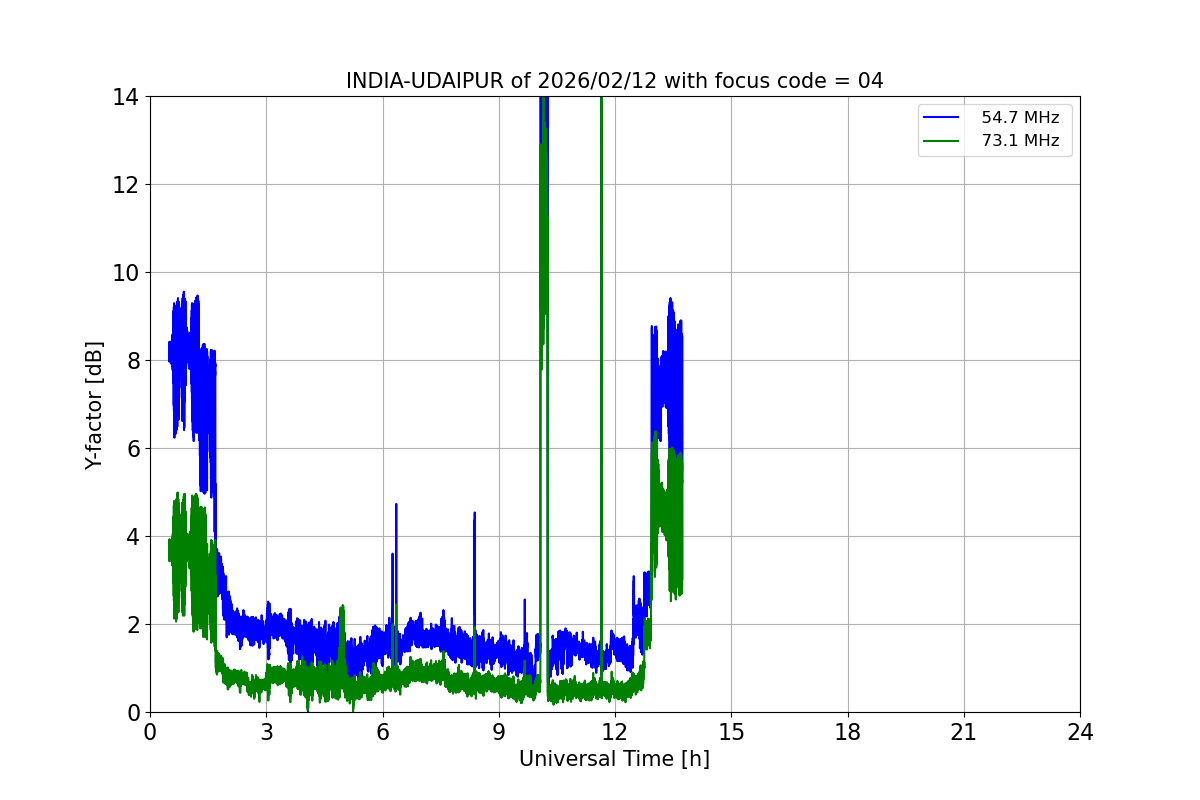Click the plot title 'INDIA-UDAIPUR of 2026/02/12'

click(x=614, y=81)
